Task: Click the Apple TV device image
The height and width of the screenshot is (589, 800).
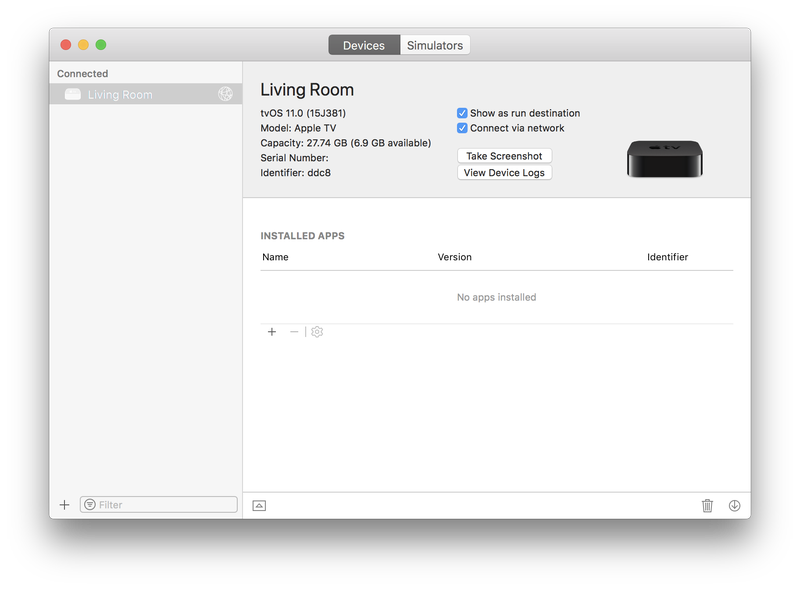Action: coord(665,159)
